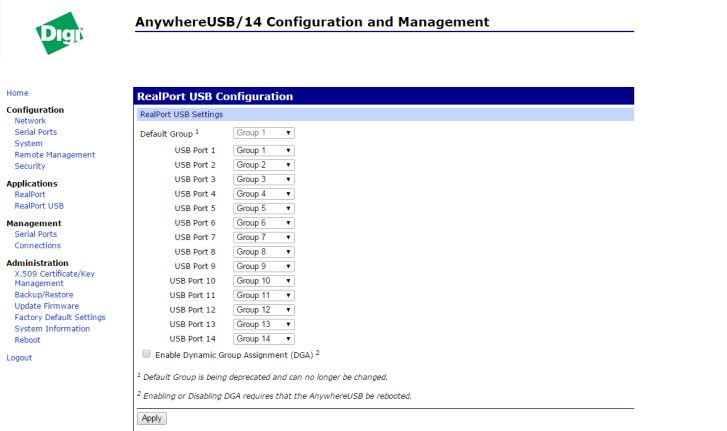Open Serial Ports under Management
727x431 pixels.
pyautogui.click(x=36, y=234)
